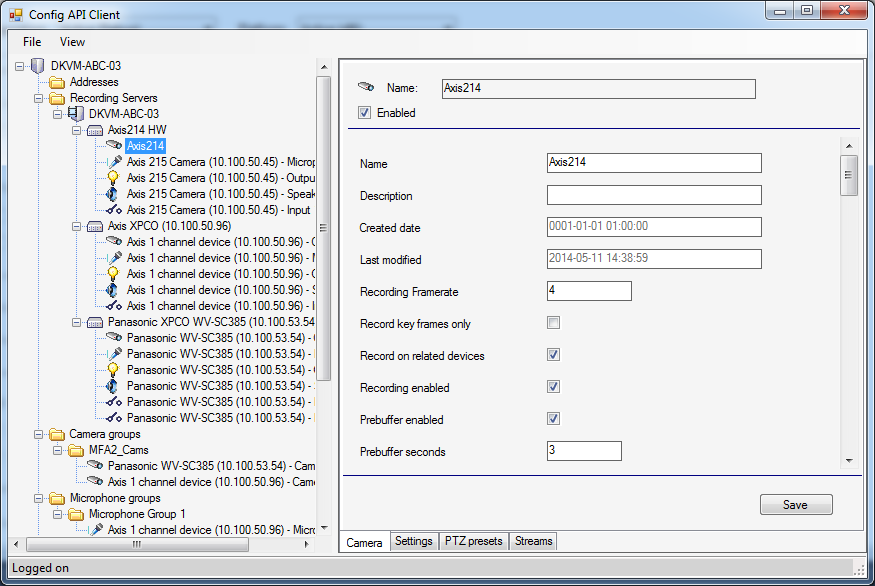The height and width of the screenshot is (586, 875).
Task: Click the Panasonic XPCO hardware icon
Action: point(95,323)
